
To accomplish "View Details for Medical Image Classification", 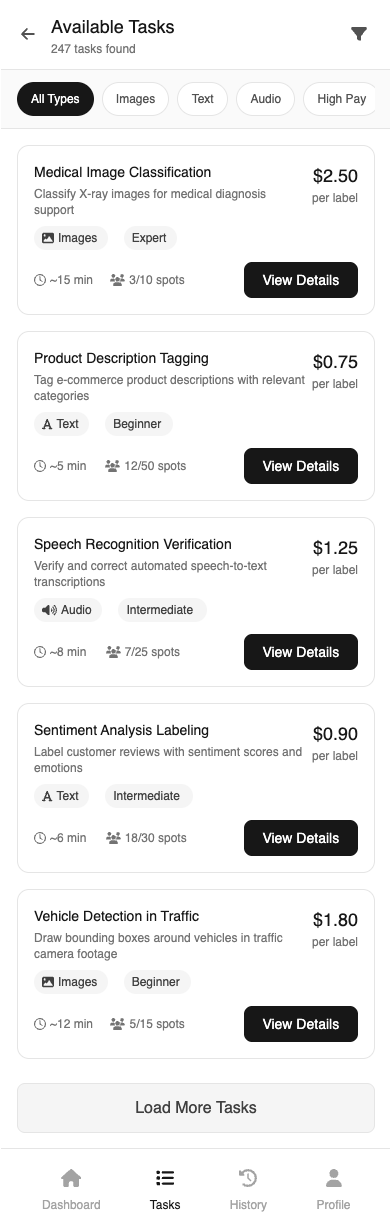I will (x=301, y=280).
